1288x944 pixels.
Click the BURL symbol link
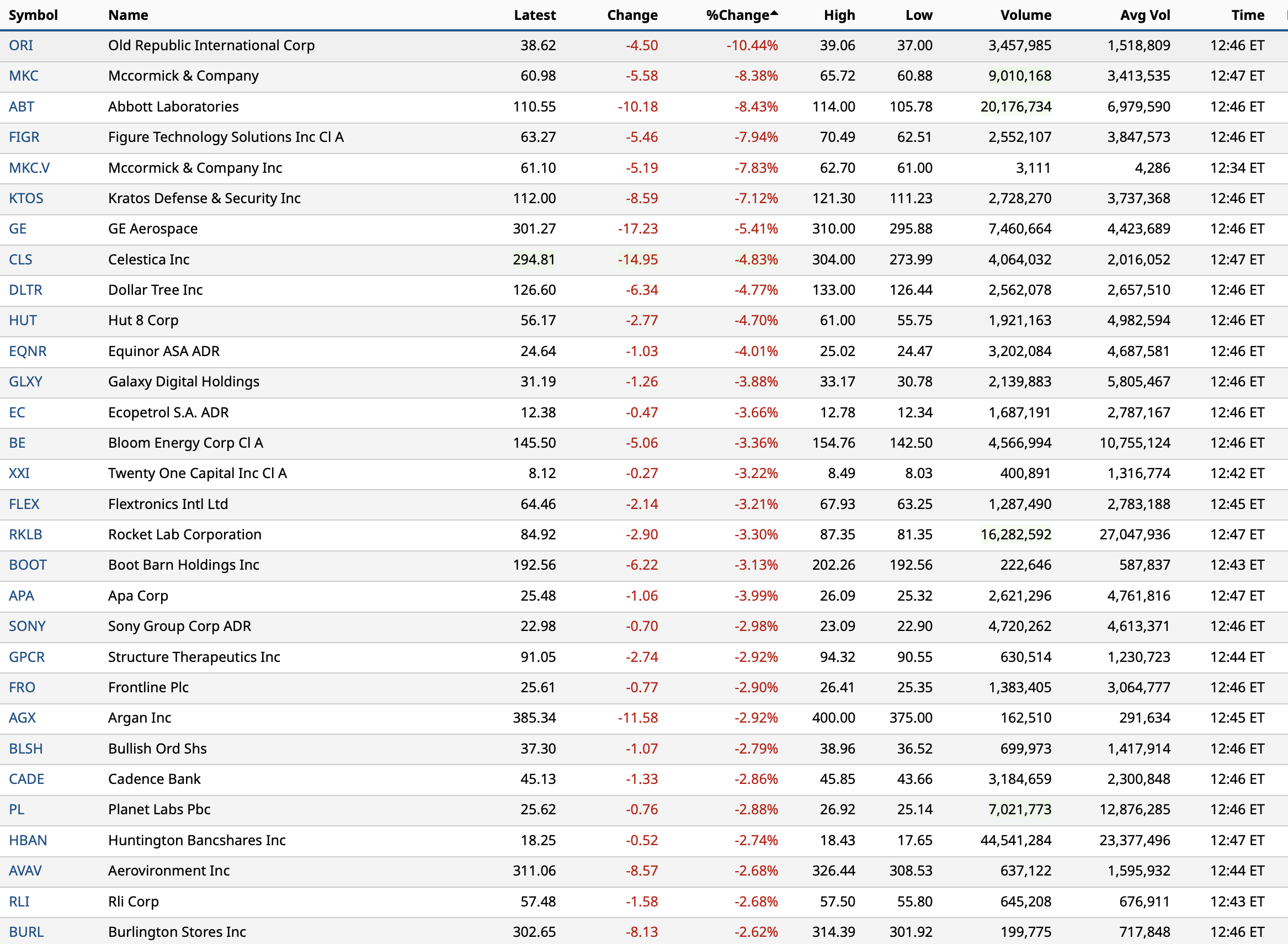coord(26,932)
